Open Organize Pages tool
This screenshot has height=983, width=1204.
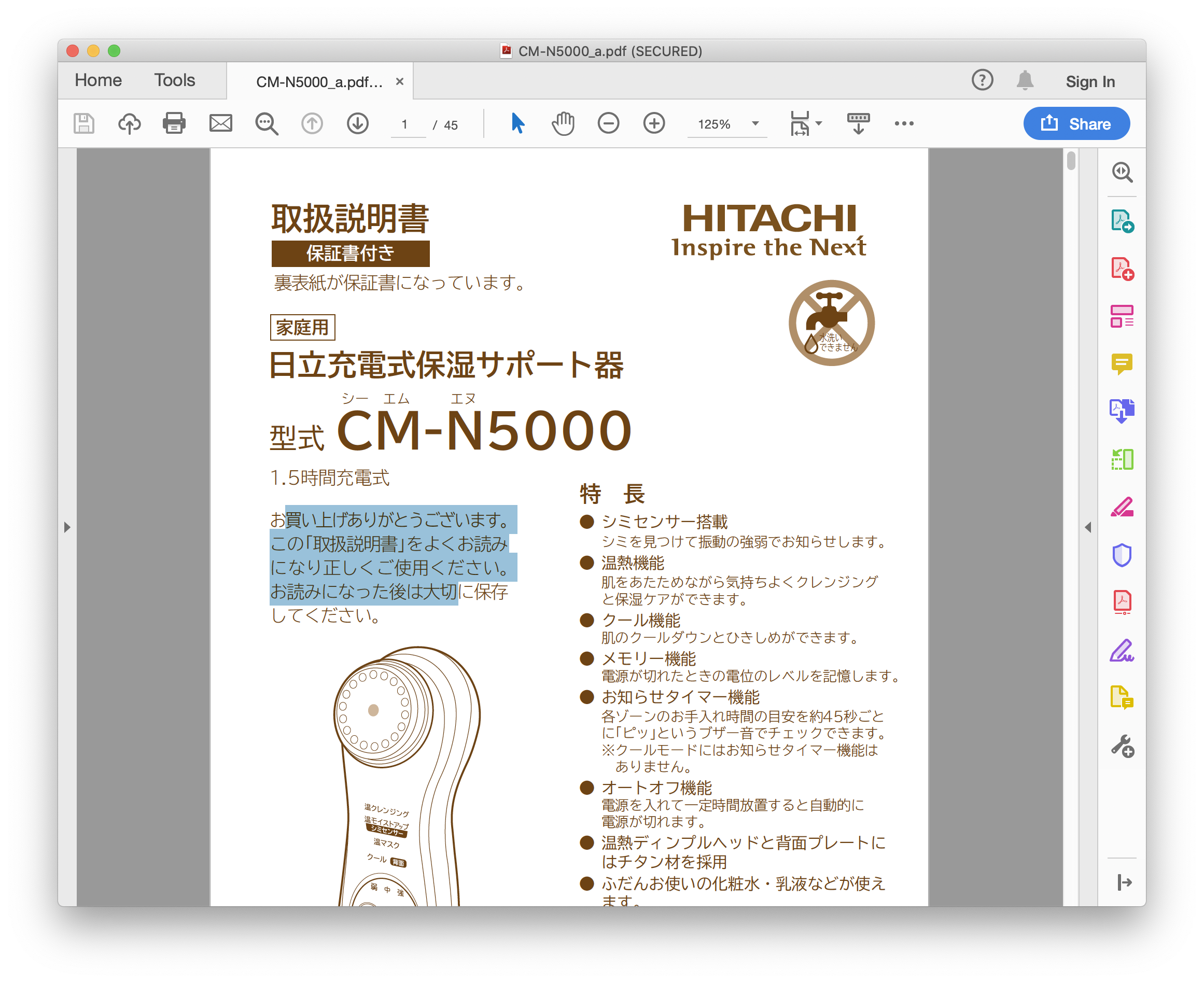click(x=1123, y=459)
